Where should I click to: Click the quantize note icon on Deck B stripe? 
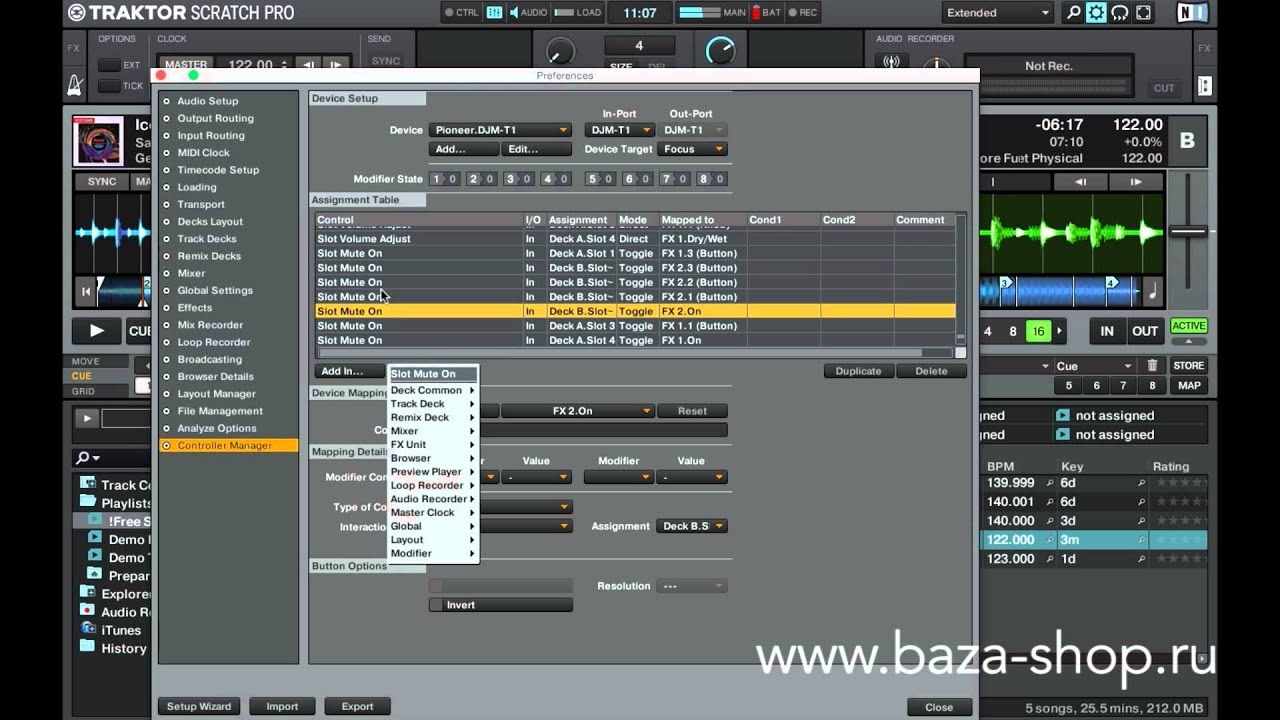pyautogui.click(x=1152, y=291)
